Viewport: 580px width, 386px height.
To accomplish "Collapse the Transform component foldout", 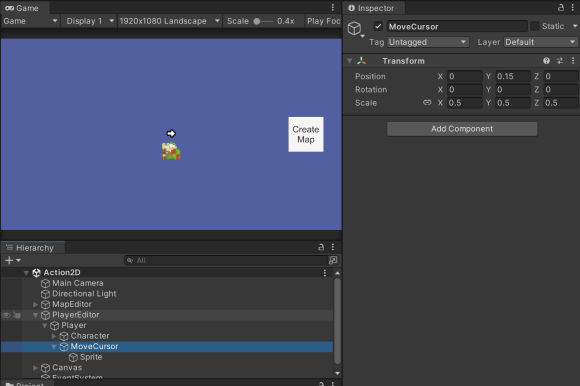I will tap(349, 61).
